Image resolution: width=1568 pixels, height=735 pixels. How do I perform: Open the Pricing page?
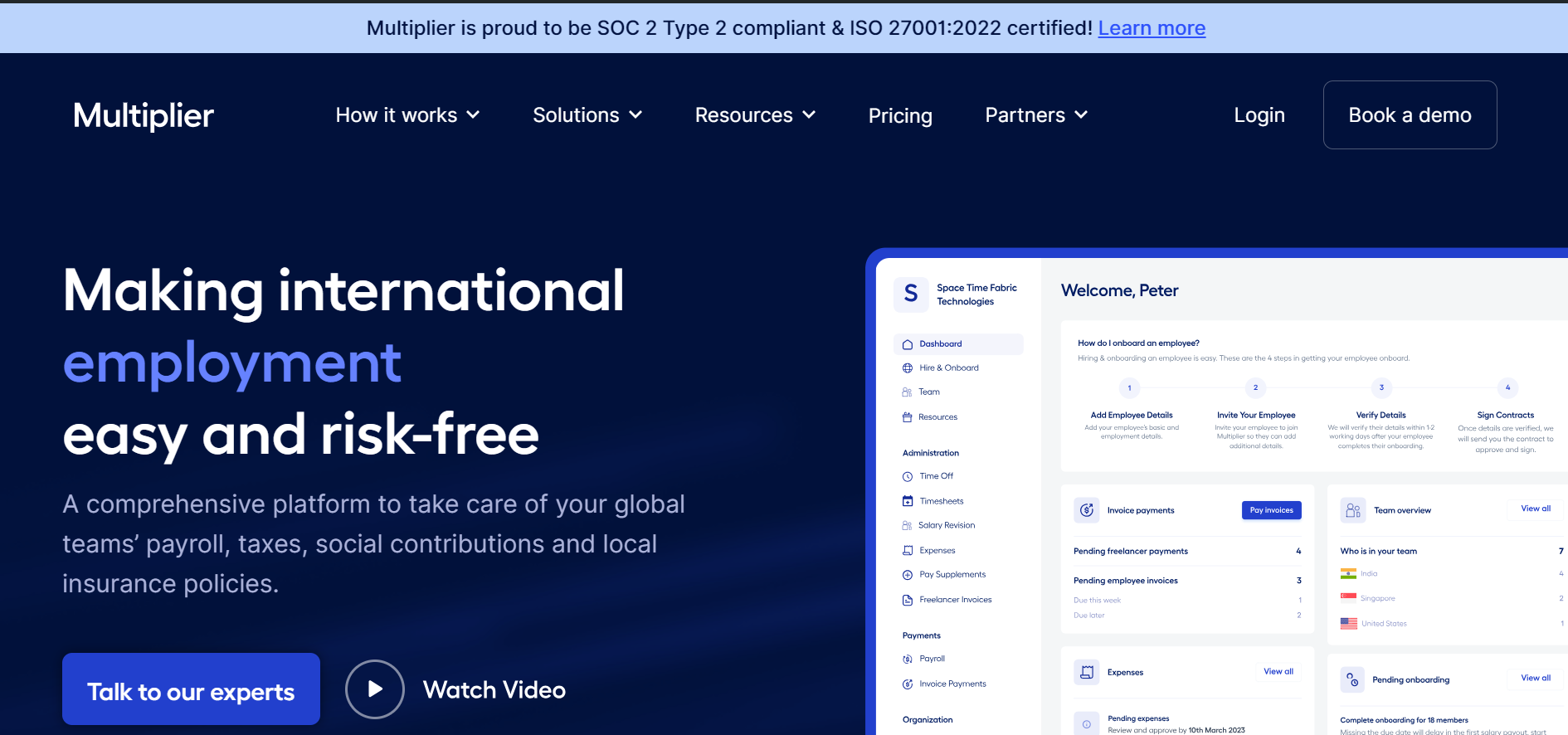(x=900, y=115)
